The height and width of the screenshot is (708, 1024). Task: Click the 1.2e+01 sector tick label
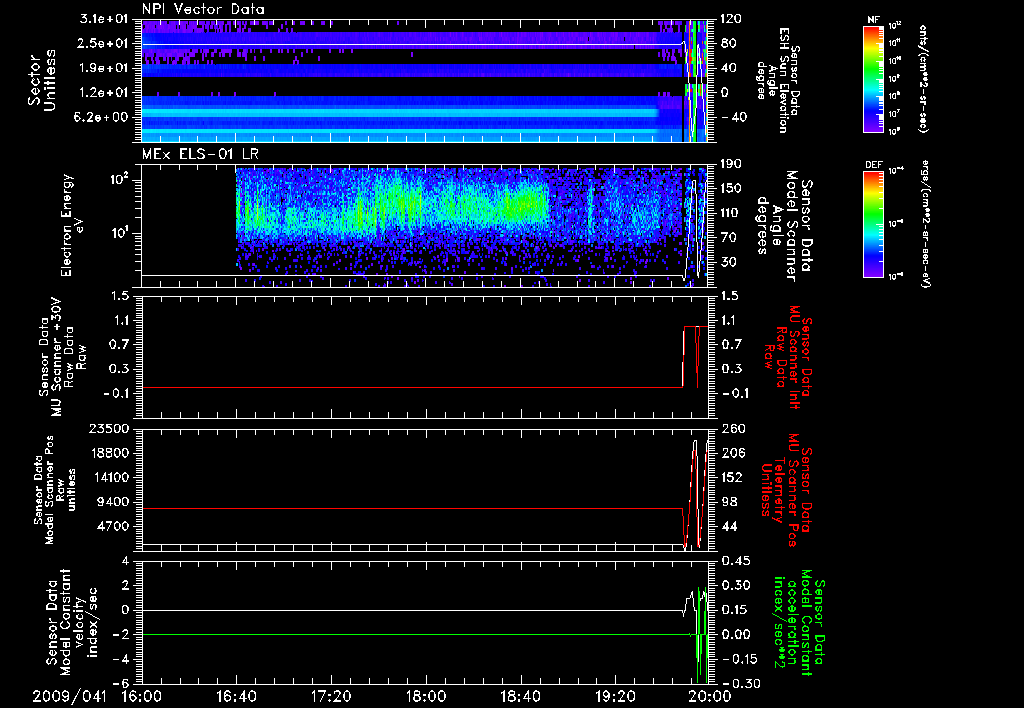tap(105, 92)
